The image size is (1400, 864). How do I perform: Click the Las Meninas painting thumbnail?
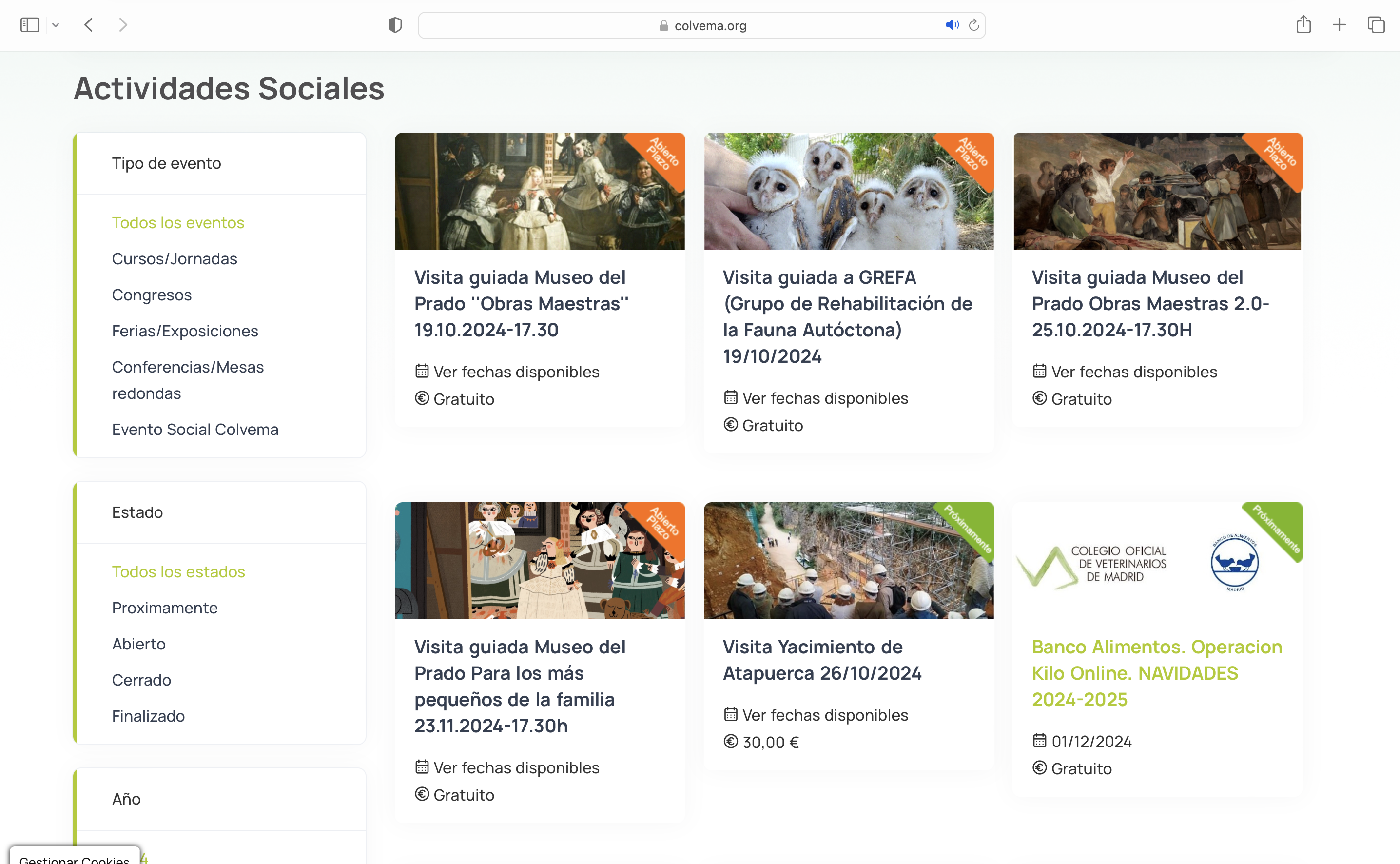pos(539,192)
